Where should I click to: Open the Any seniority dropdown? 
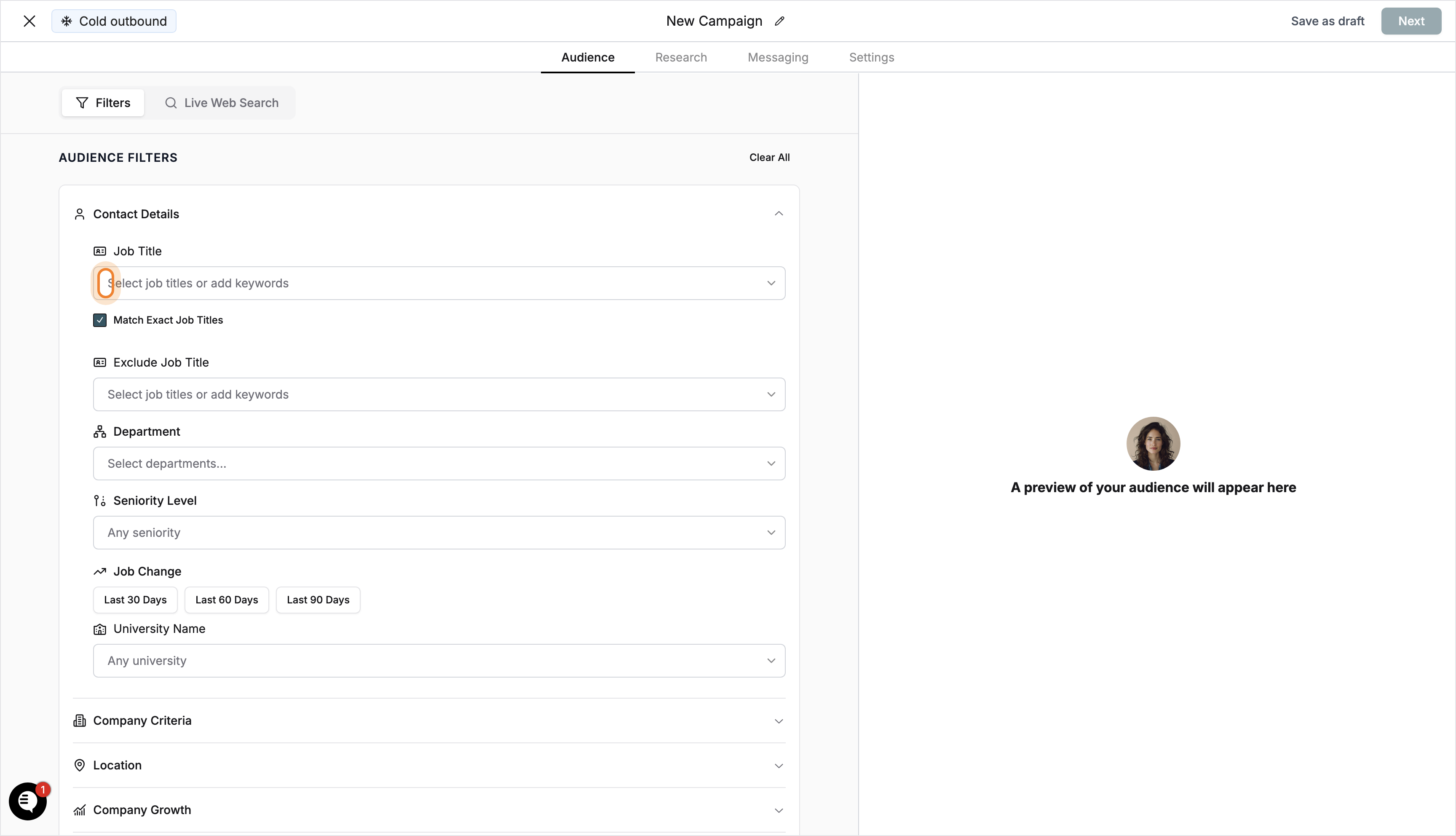click(439, 532)
